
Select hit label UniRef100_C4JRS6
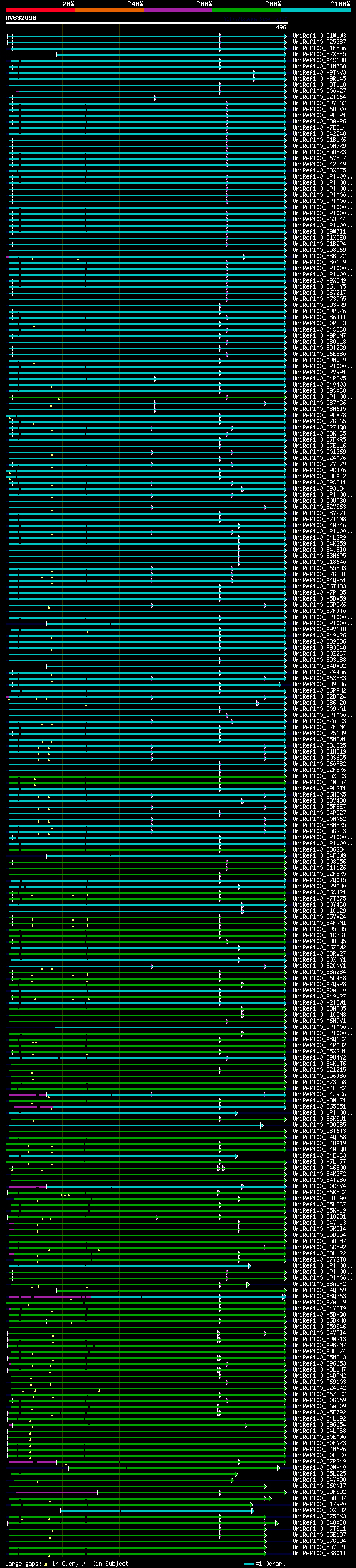click(x=319, y=1094)
